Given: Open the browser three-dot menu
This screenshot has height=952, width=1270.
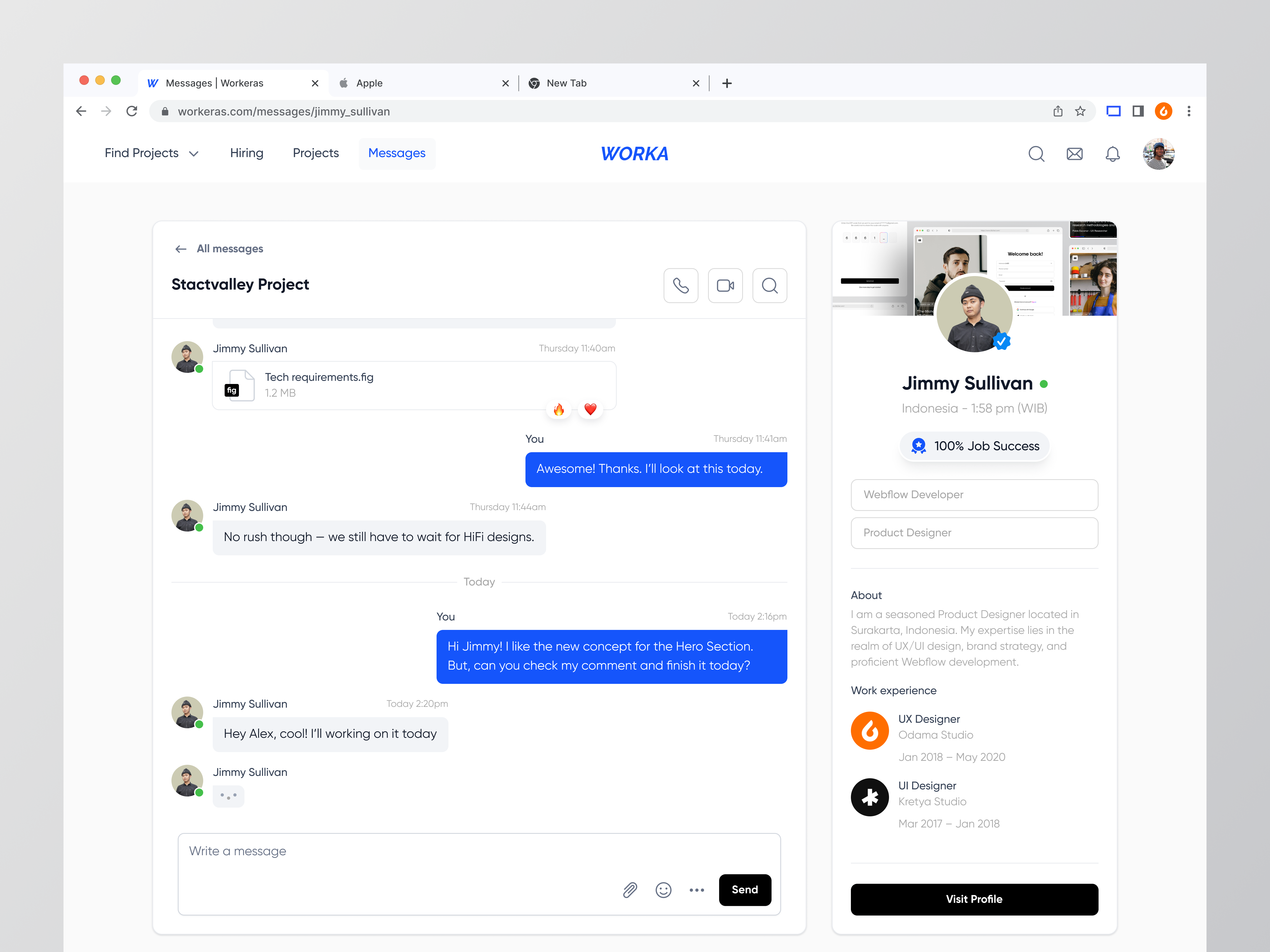Looking at the screenshot, I should point(1189,111).
